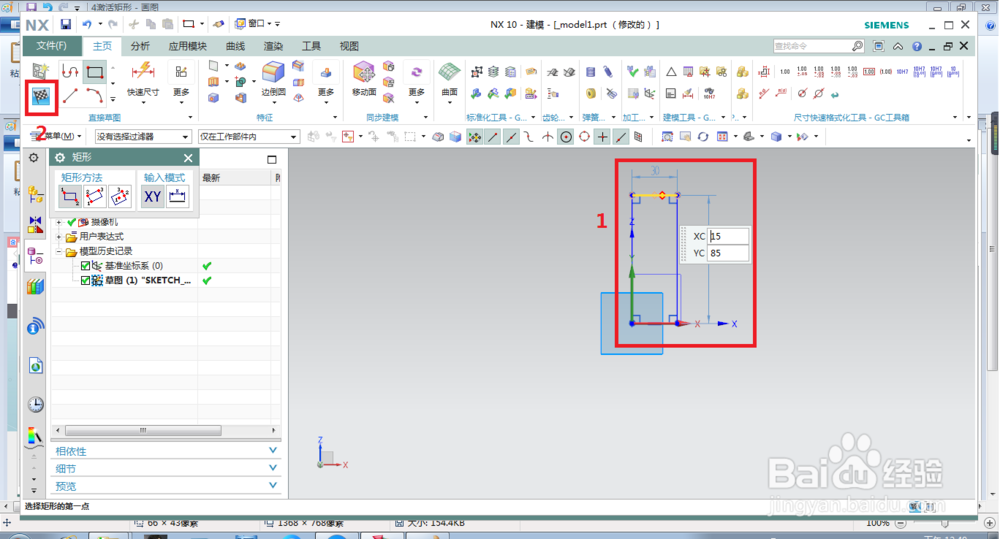The image size is (1000, 539).
Task: Toggle the midpoint snap icon
Action: (x=511, y=137)
